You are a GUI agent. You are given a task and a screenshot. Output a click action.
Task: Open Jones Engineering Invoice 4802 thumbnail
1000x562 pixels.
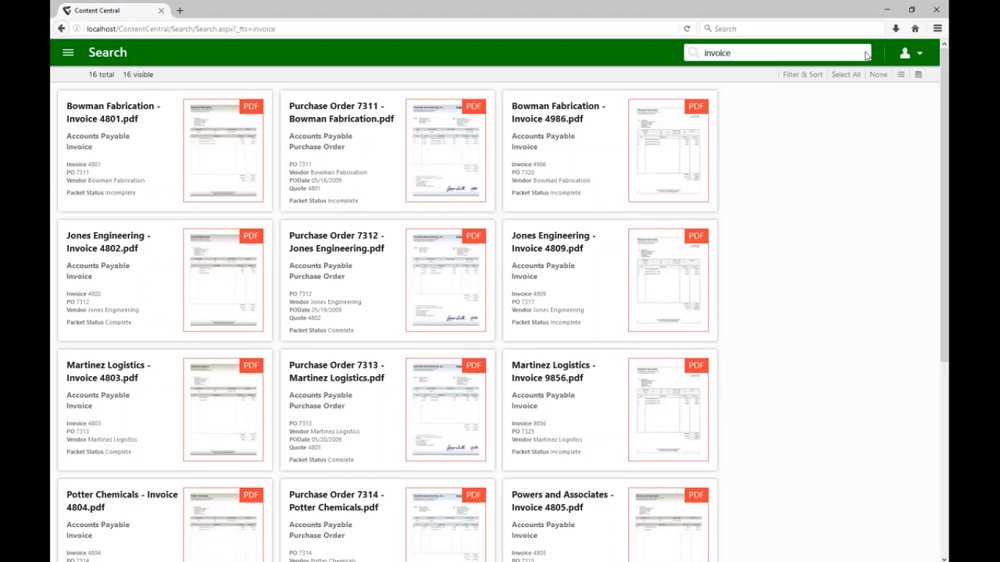(223, 280)
